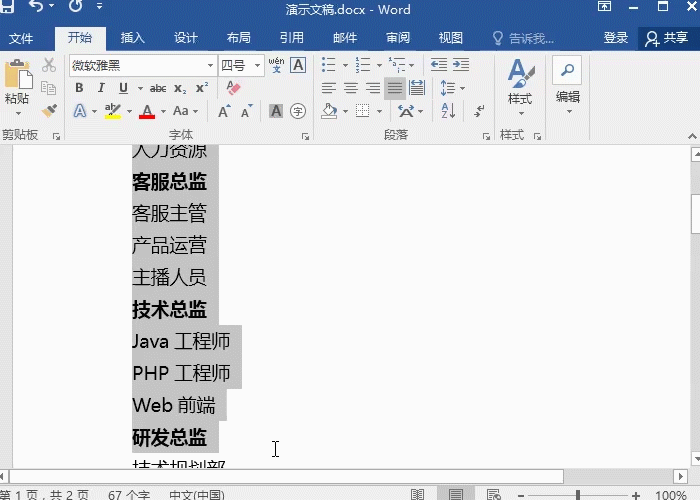Apply yellow text highlight color
Viewport: 700px width, 500px height.
point(112,111)
